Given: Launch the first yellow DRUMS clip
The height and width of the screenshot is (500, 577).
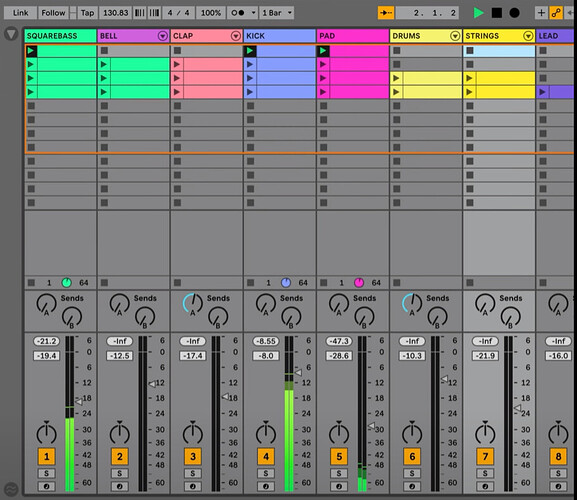Looking at the screenshot, I should click(396, 78).
